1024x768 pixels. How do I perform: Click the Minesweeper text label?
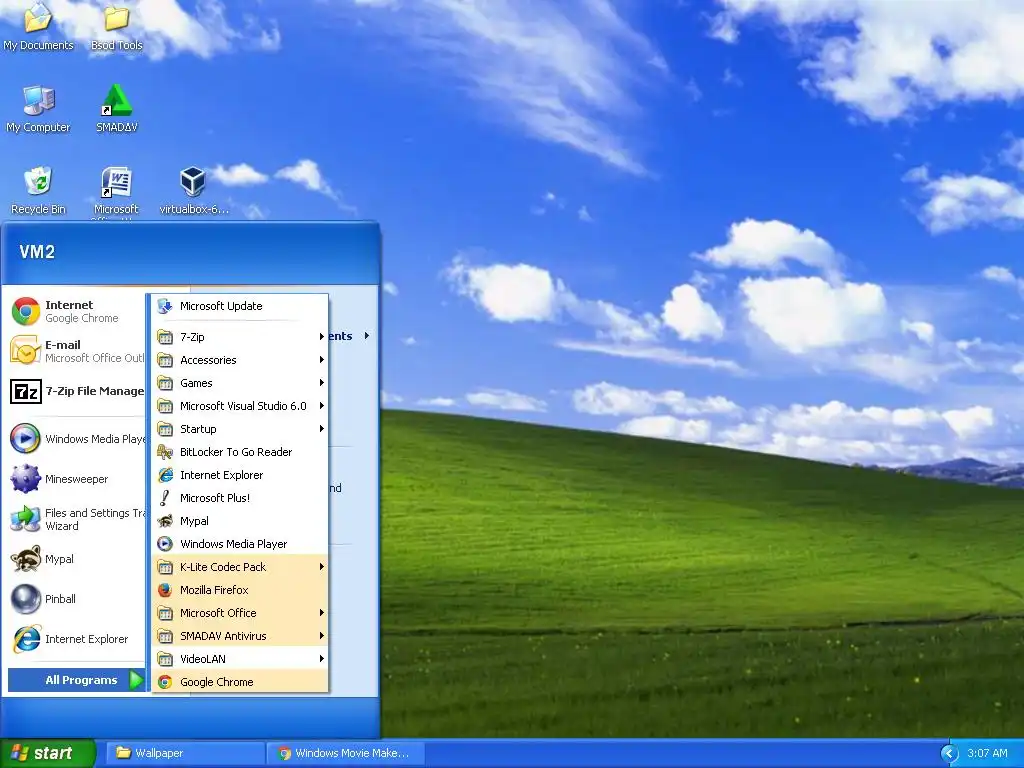point(76,479)
